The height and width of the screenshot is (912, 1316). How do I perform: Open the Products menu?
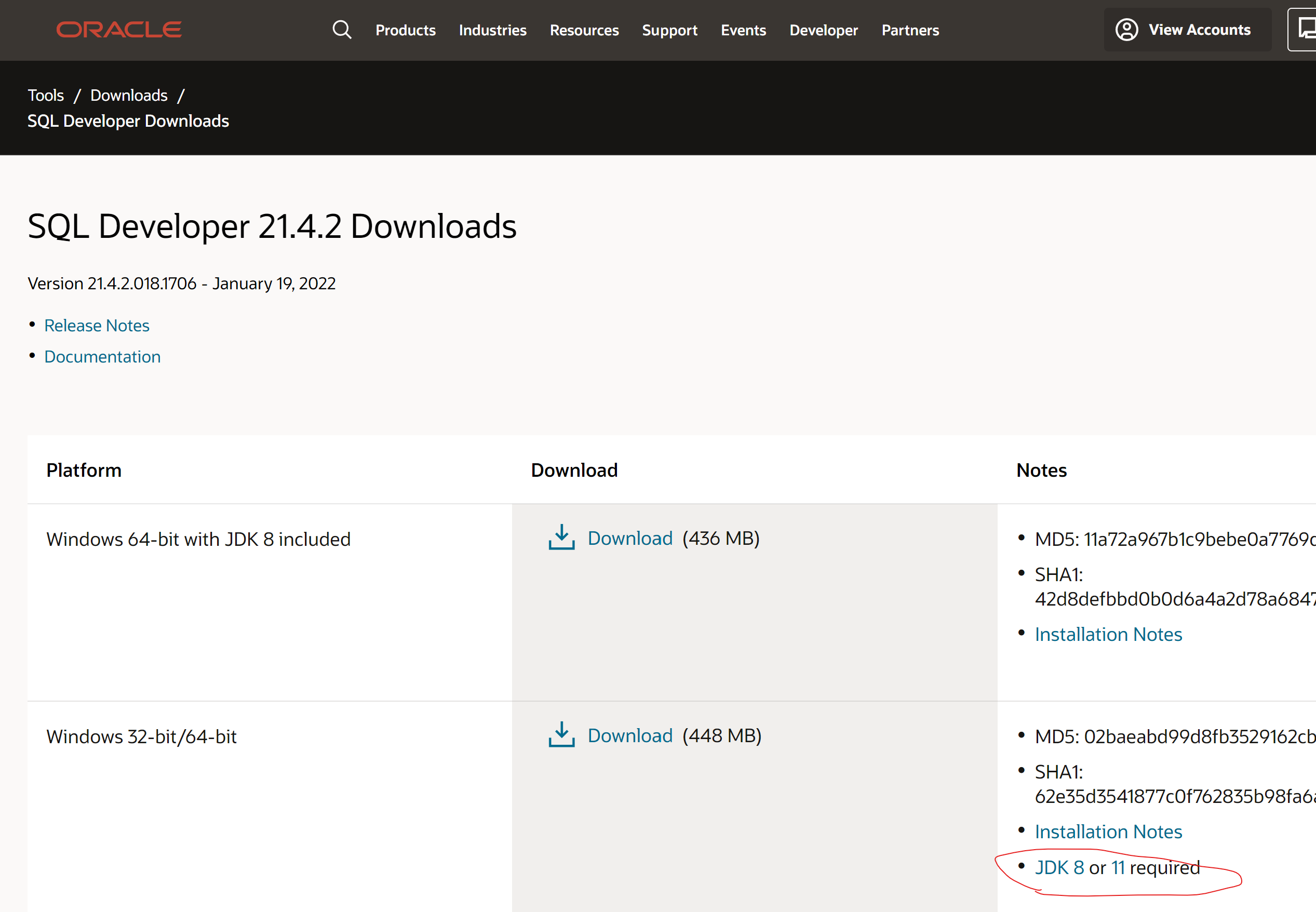pyautogui.click(x=405, y=30)
